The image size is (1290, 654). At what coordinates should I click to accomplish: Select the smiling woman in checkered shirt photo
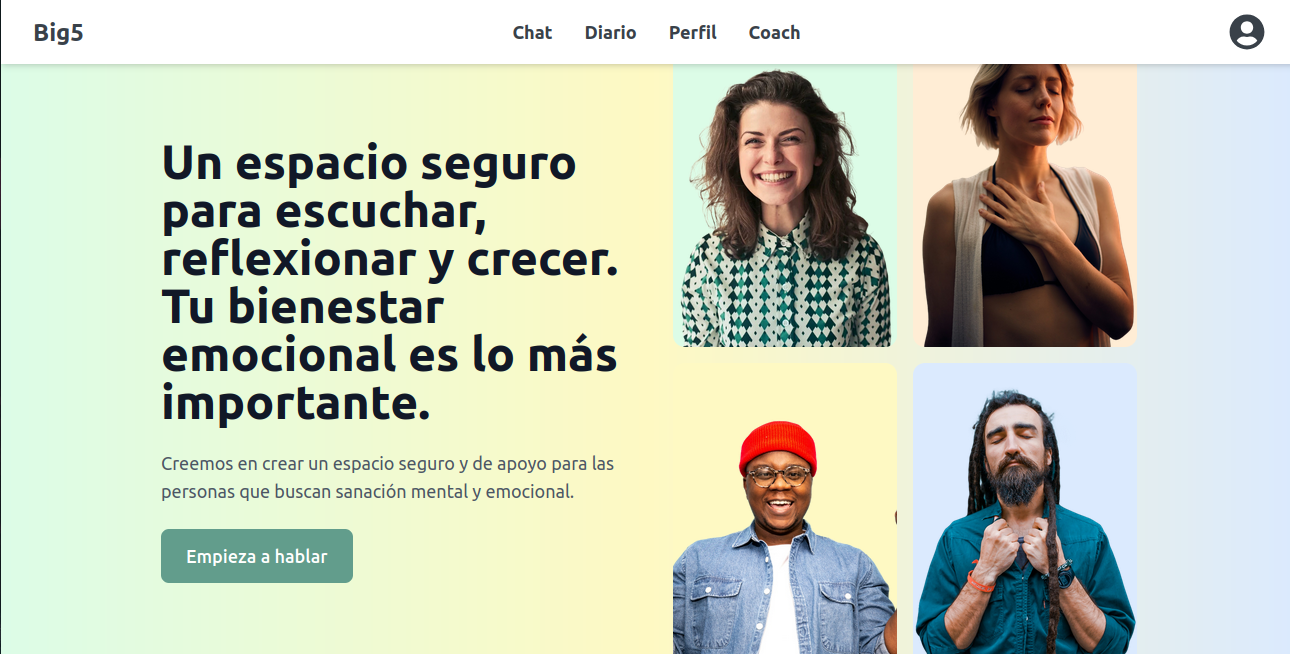pos(786,206)
